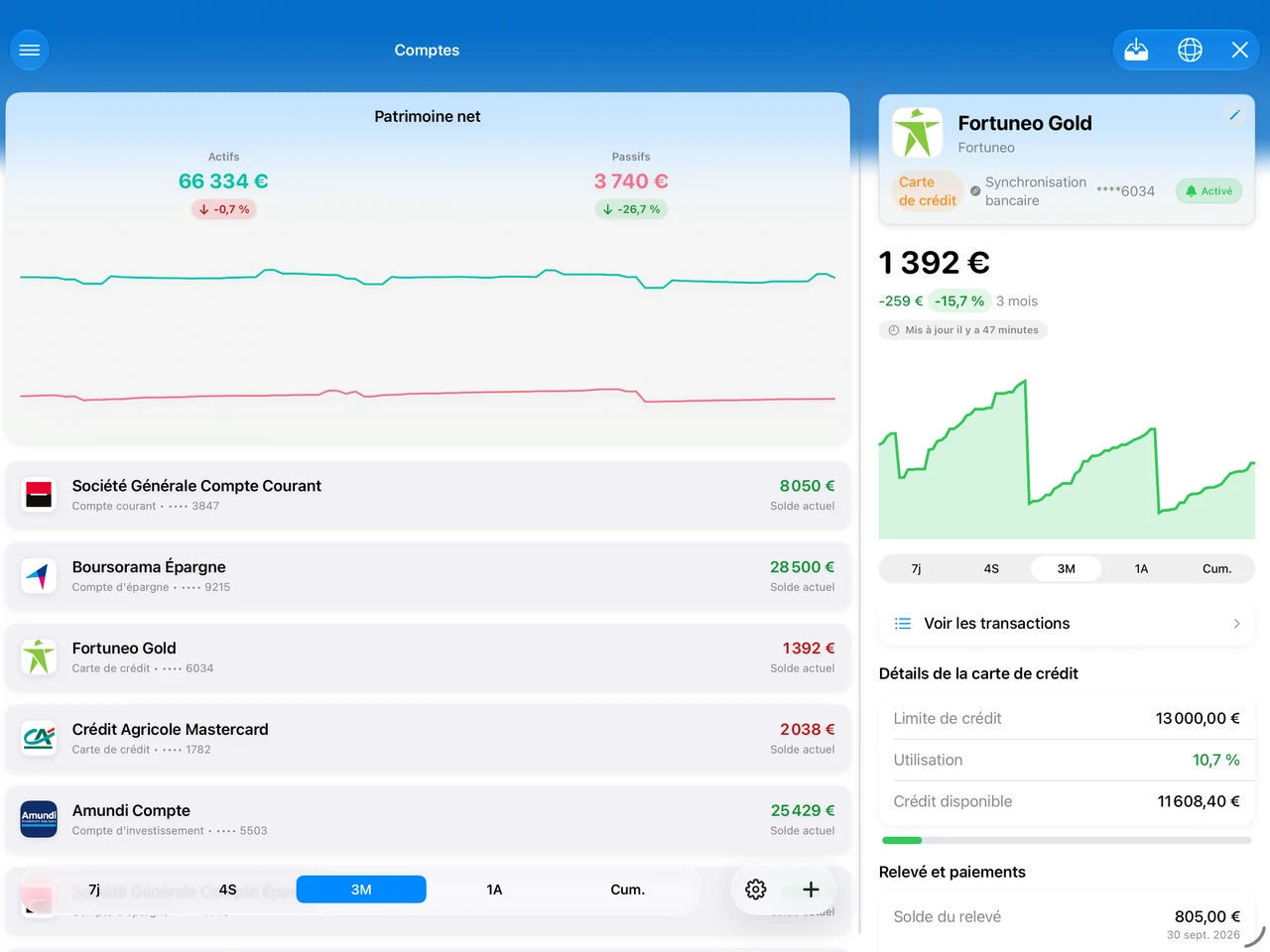1270x952 pixels.
Task: Switch Fortuneo chart to 7j
Action: click(x=916, y=569)
